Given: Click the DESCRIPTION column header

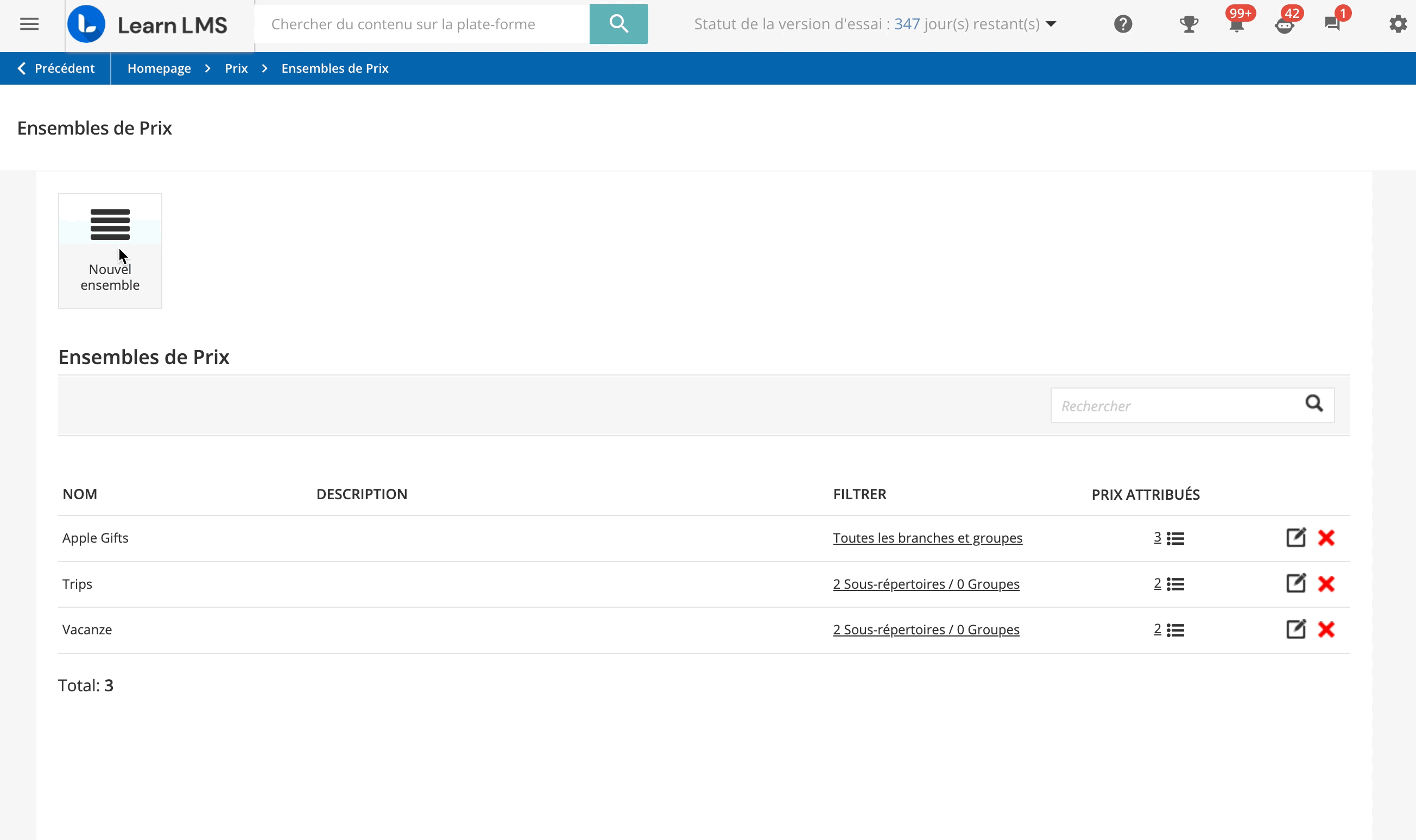Looking at the screenshot, I should [362, 494].
